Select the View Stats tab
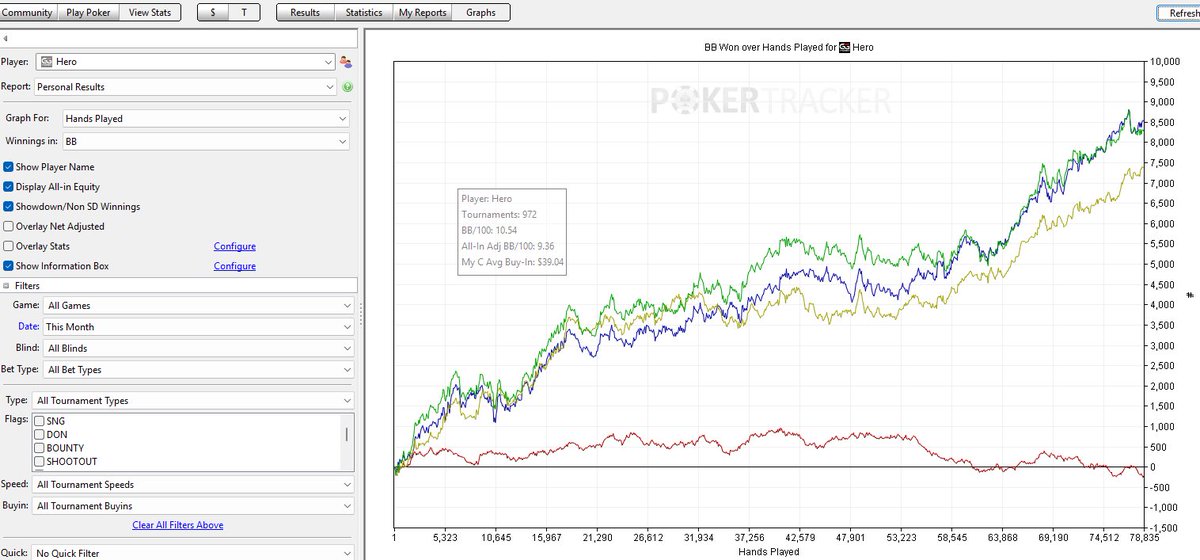Viewport: 1200px width, 560px height. [x=151, y=12]
